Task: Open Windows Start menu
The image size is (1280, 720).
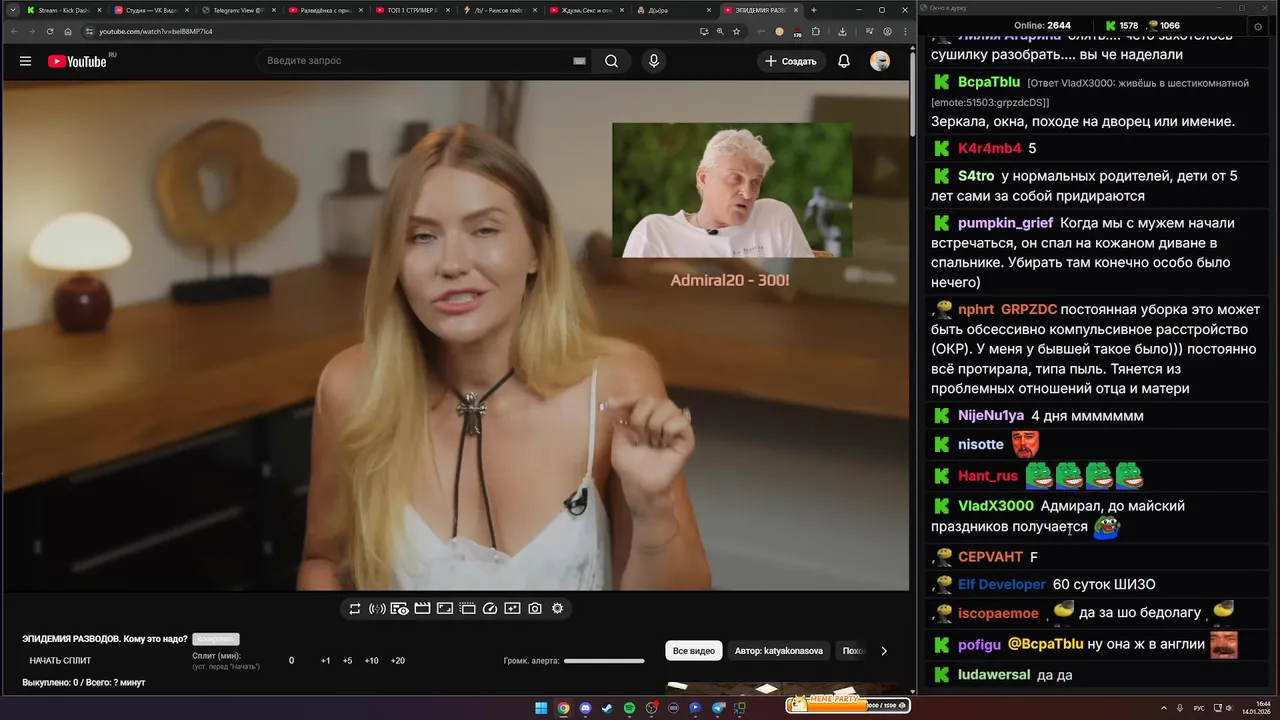Action: 541,708
